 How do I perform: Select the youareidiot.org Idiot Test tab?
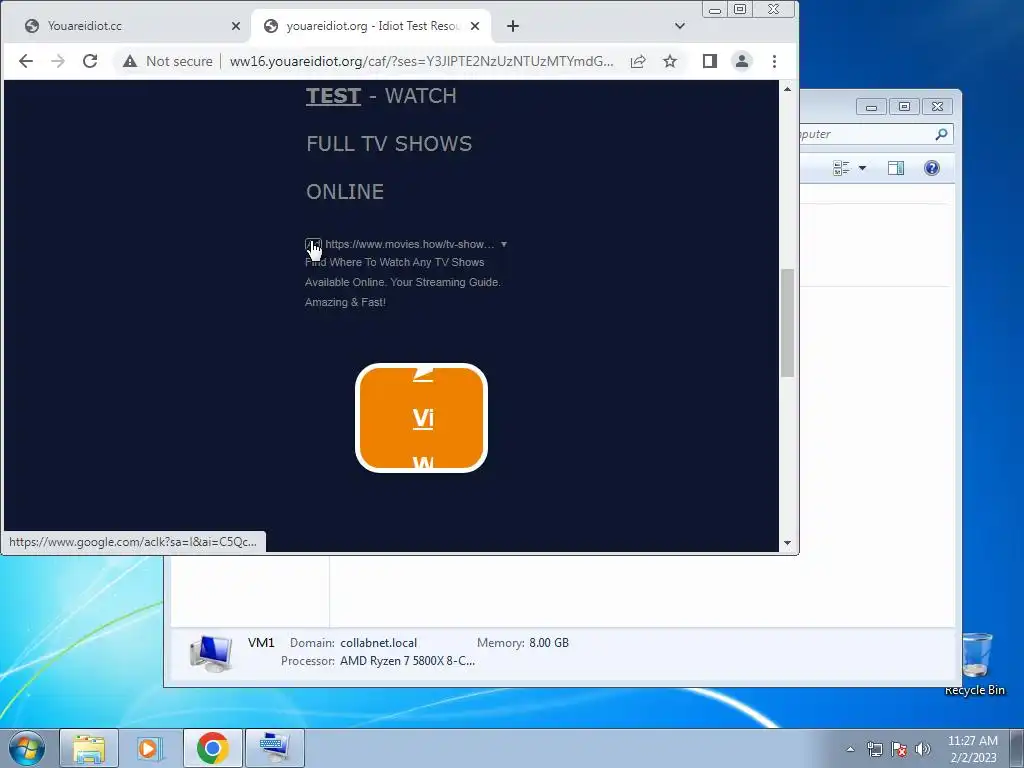373,26
